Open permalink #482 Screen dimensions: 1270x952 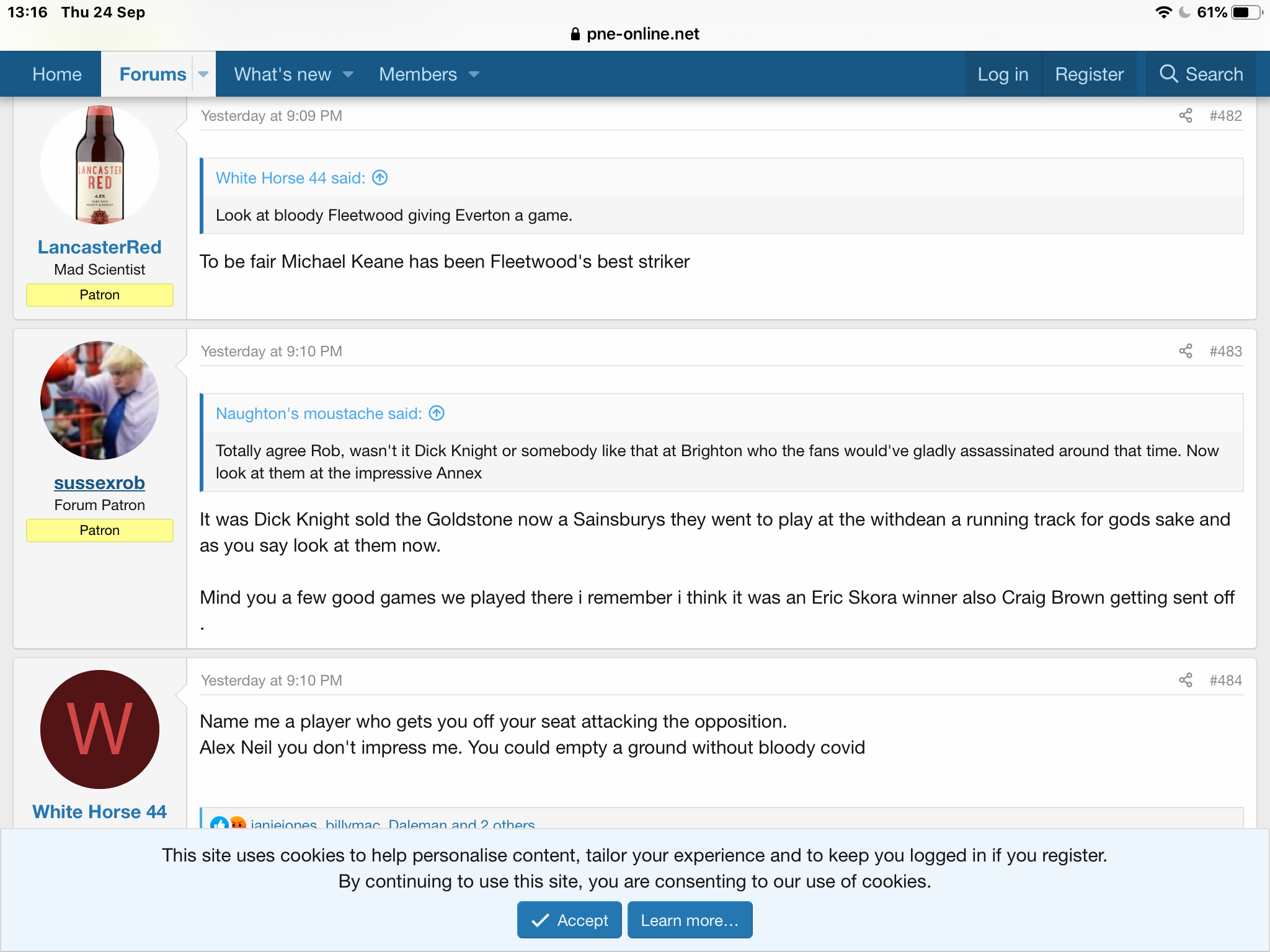(x=1226, y=116)
